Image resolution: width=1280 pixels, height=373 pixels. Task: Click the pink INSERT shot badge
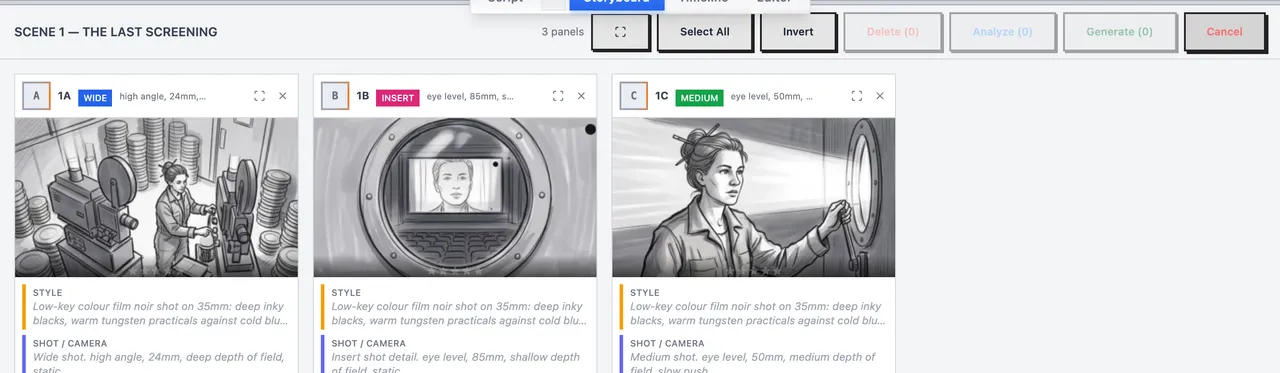pos(398,97)
